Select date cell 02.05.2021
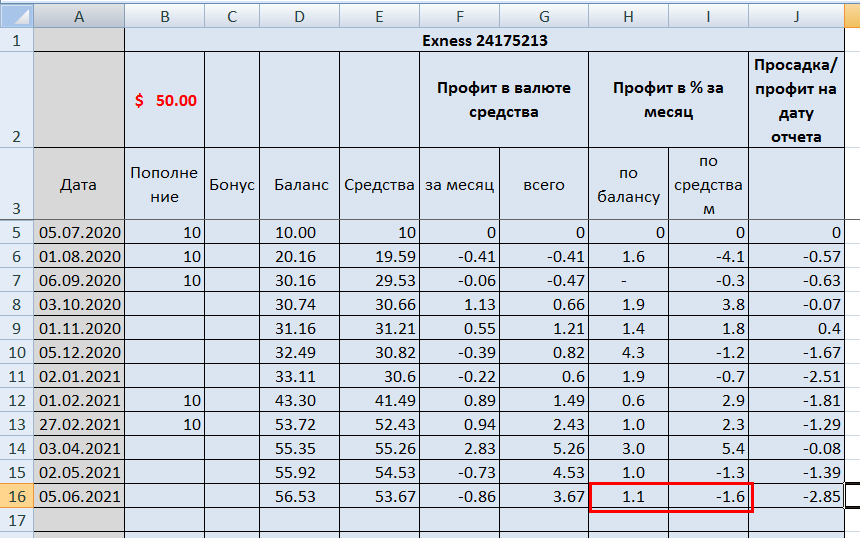The height and width of the screenshot is (538, 860). 79,472
